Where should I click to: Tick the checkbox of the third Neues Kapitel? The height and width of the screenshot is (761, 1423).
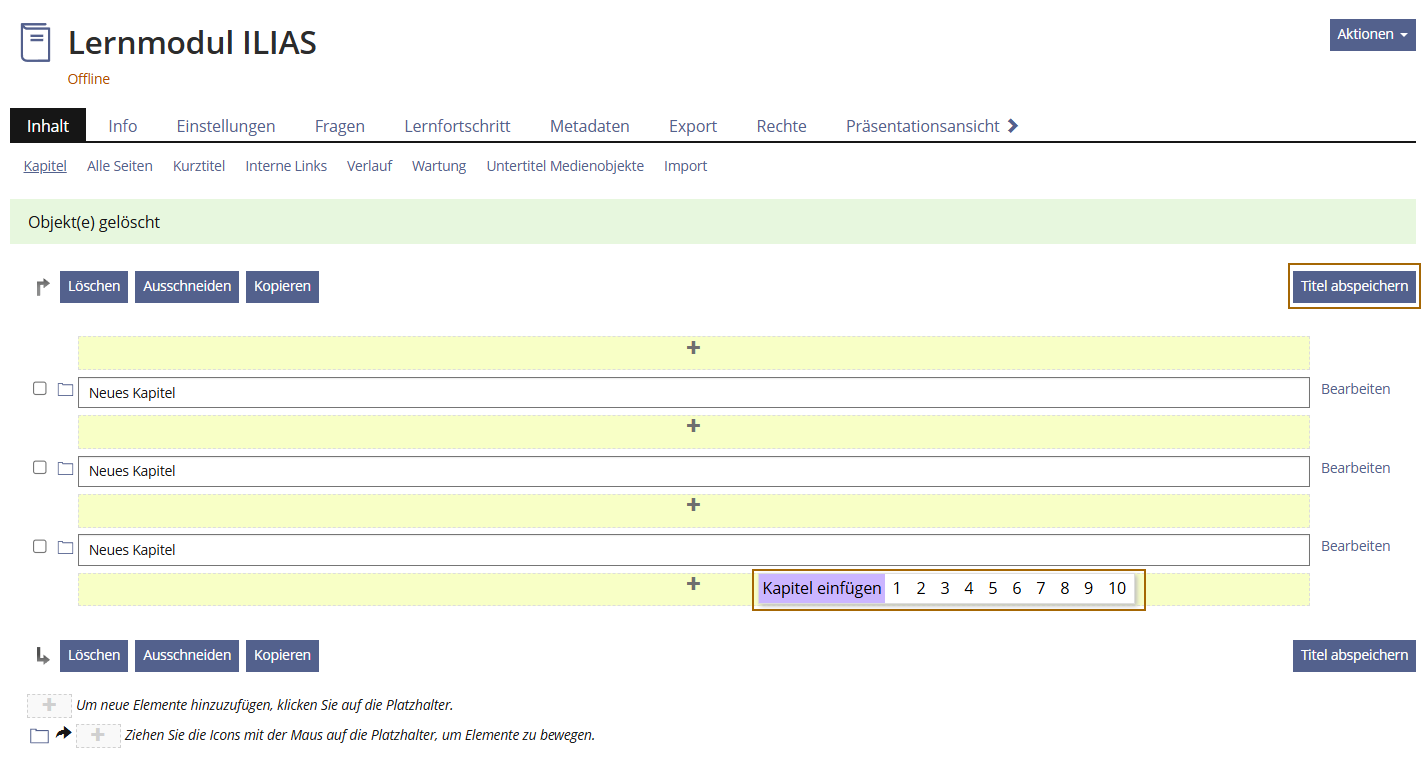tap(40, 546)
